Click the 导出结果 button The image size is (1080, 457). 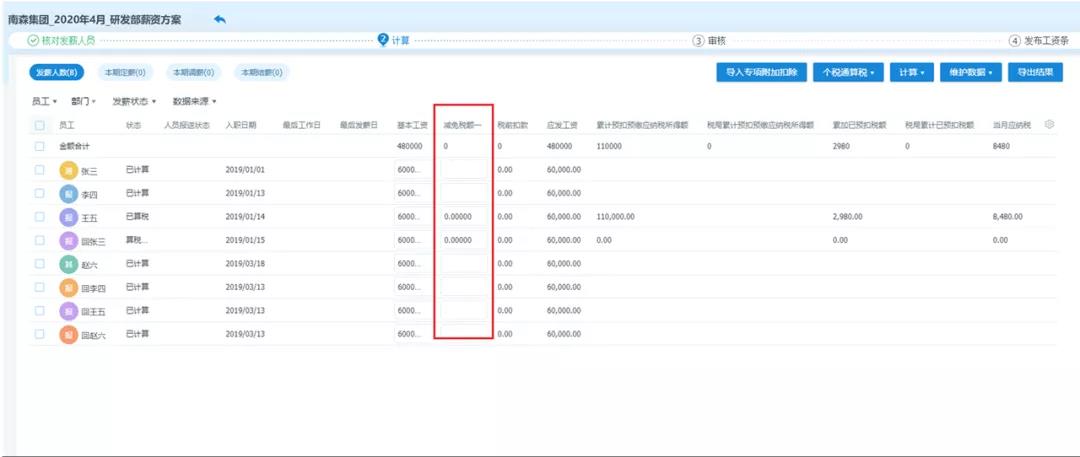[1034, 72]
